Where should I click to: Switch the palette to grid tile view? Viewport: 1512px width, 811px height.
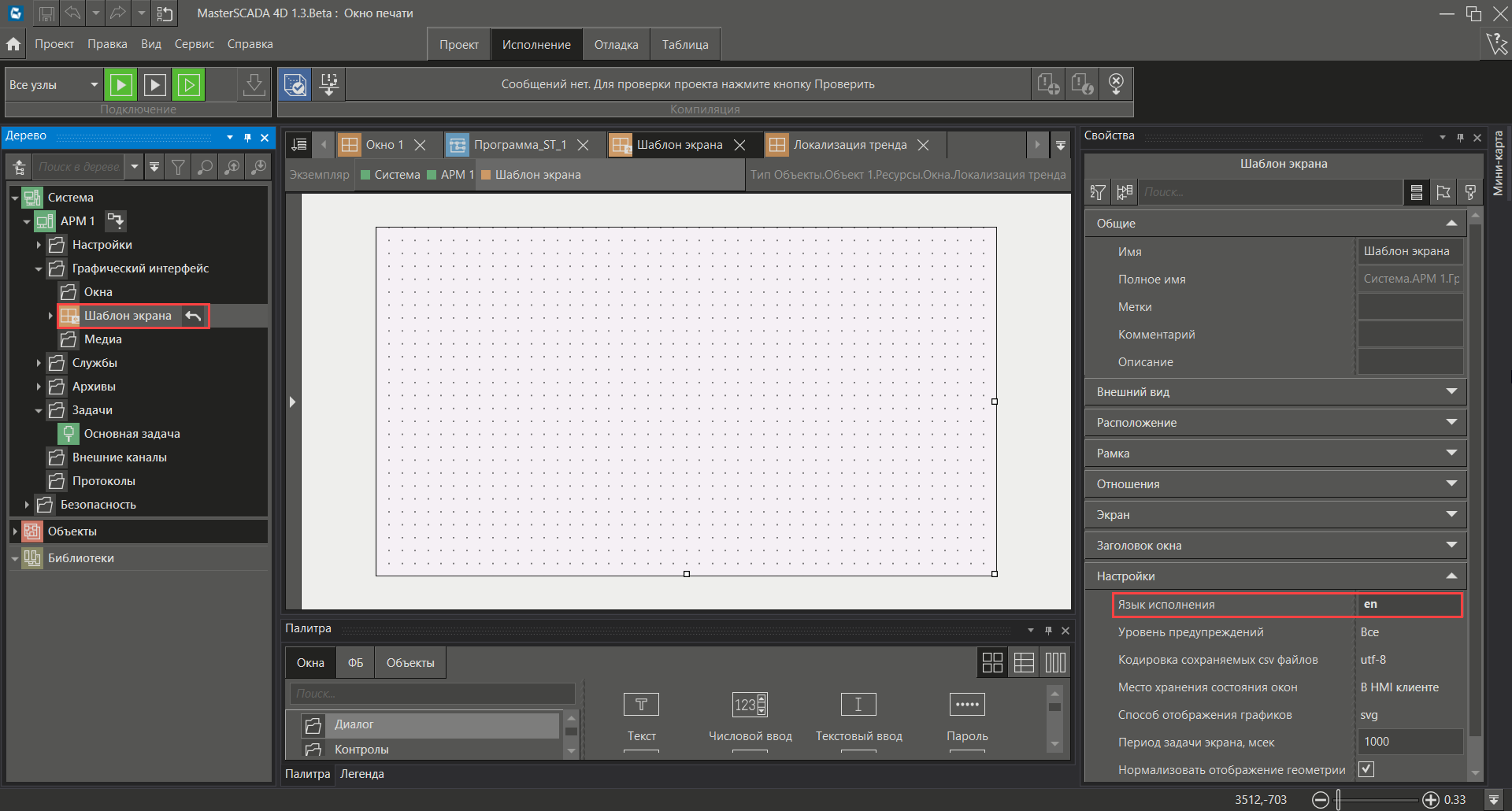tap(992, 662)
